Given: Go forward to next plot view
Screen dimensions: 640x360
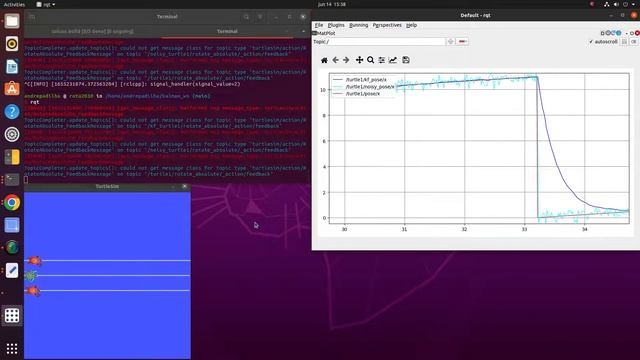Looking at the screenshot, I should coord(346,60).
